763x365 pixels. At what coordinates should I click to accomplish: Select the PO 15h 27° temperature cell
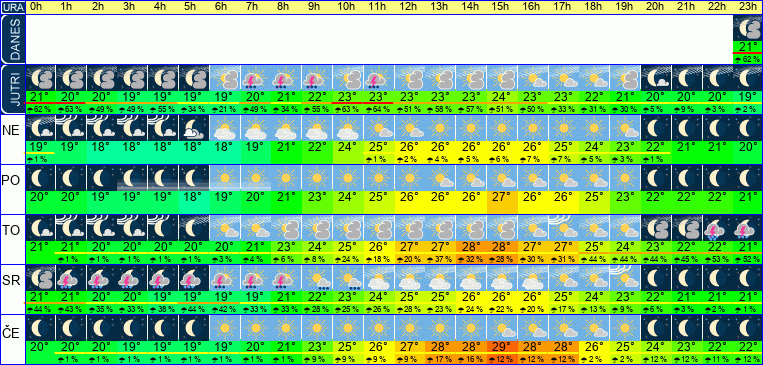(x=502, y=197)
